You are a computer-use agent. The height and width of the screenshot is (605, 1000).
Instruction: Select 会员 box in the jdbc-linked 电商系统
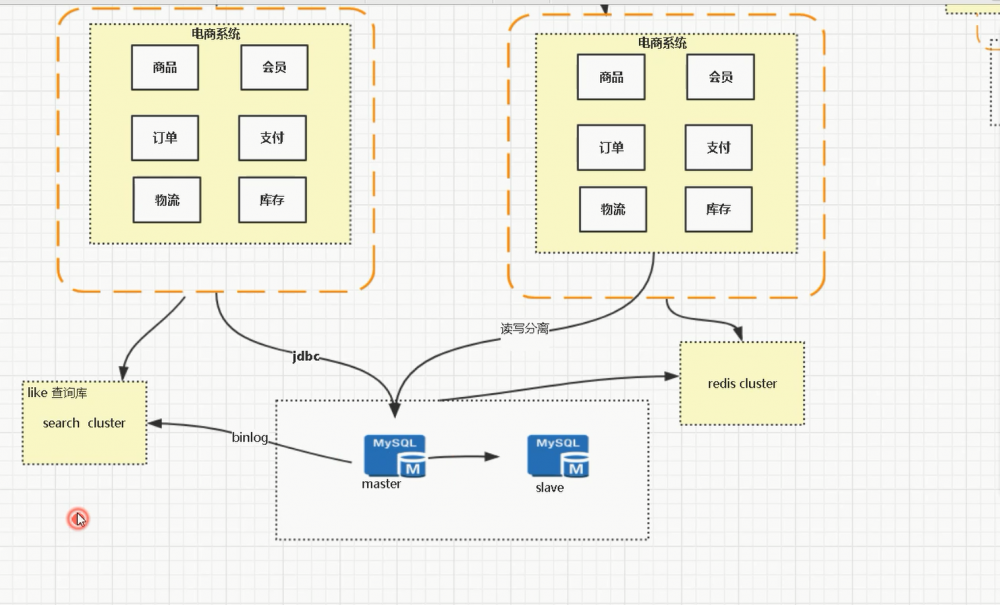pyautogui.click(x=274, y=68)
